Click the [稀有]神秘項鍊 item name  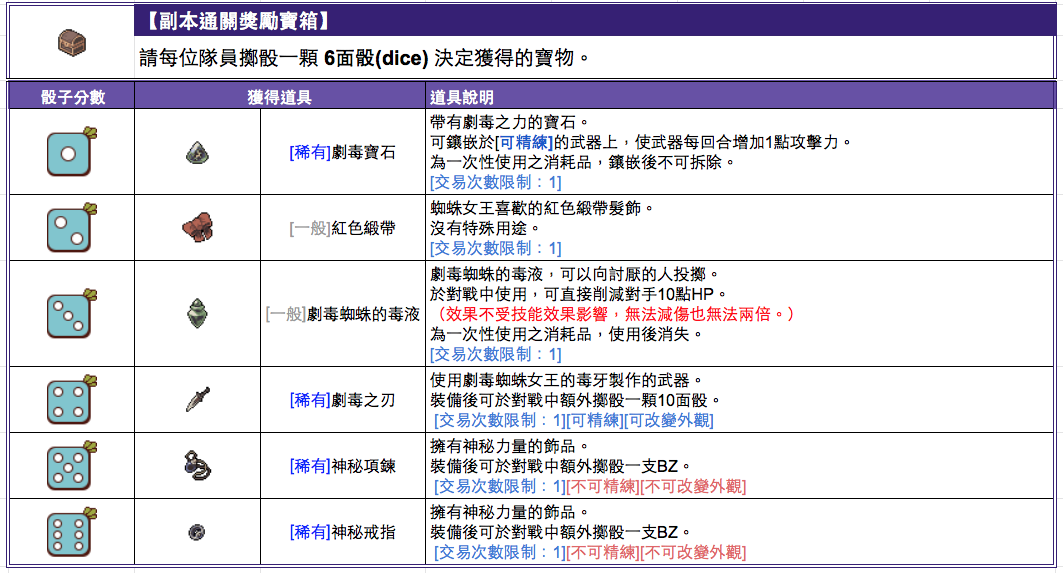(342, 466)
